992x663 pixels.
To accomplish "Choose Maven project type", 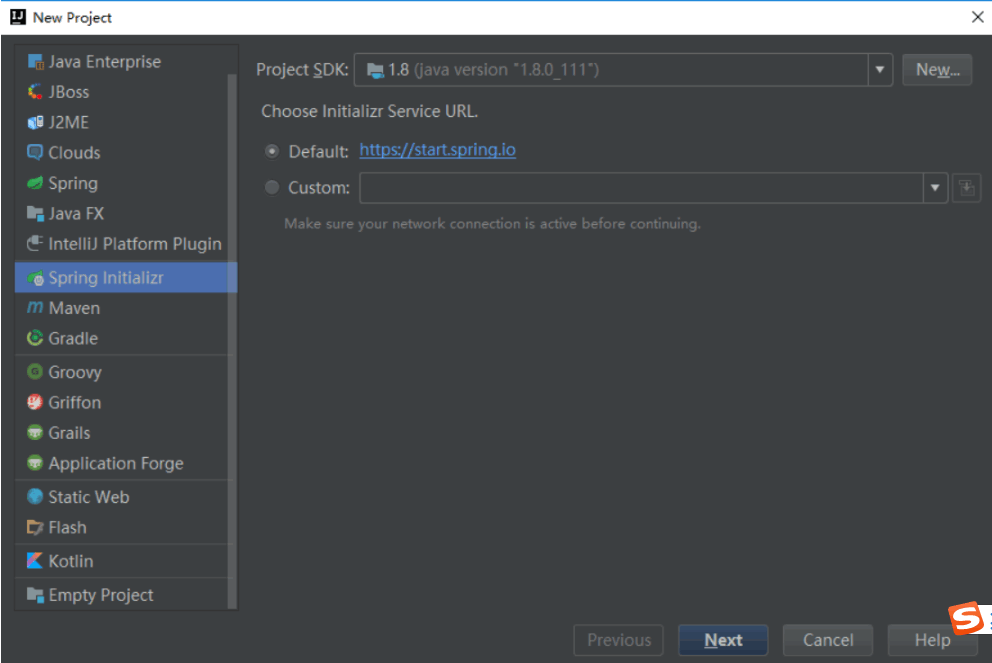I will coord(126,308).
